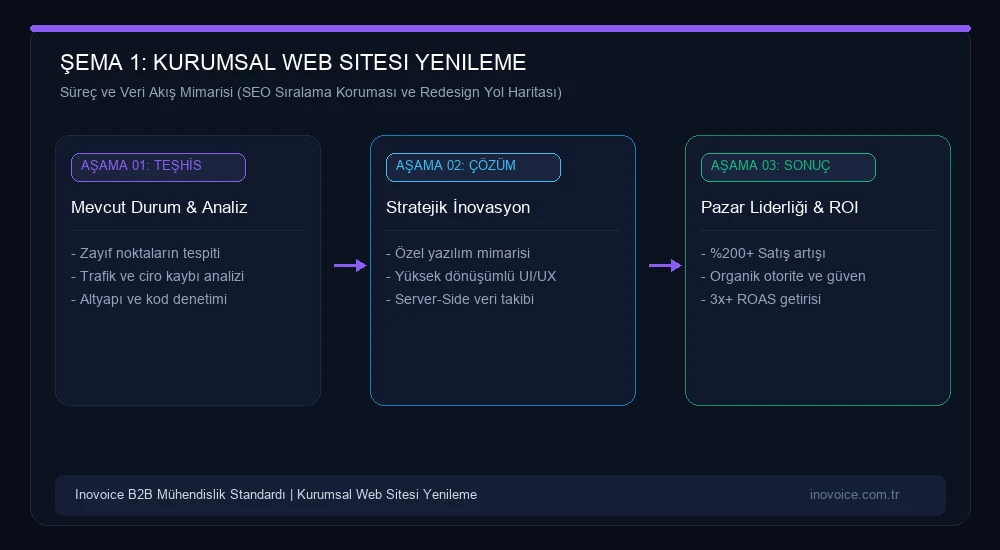Image resolution: width=1000 pixels, height=550 pixels.
Task: Click the line %200+ Satış artışı
Action: pyautogui.click(x=763, y=253)
